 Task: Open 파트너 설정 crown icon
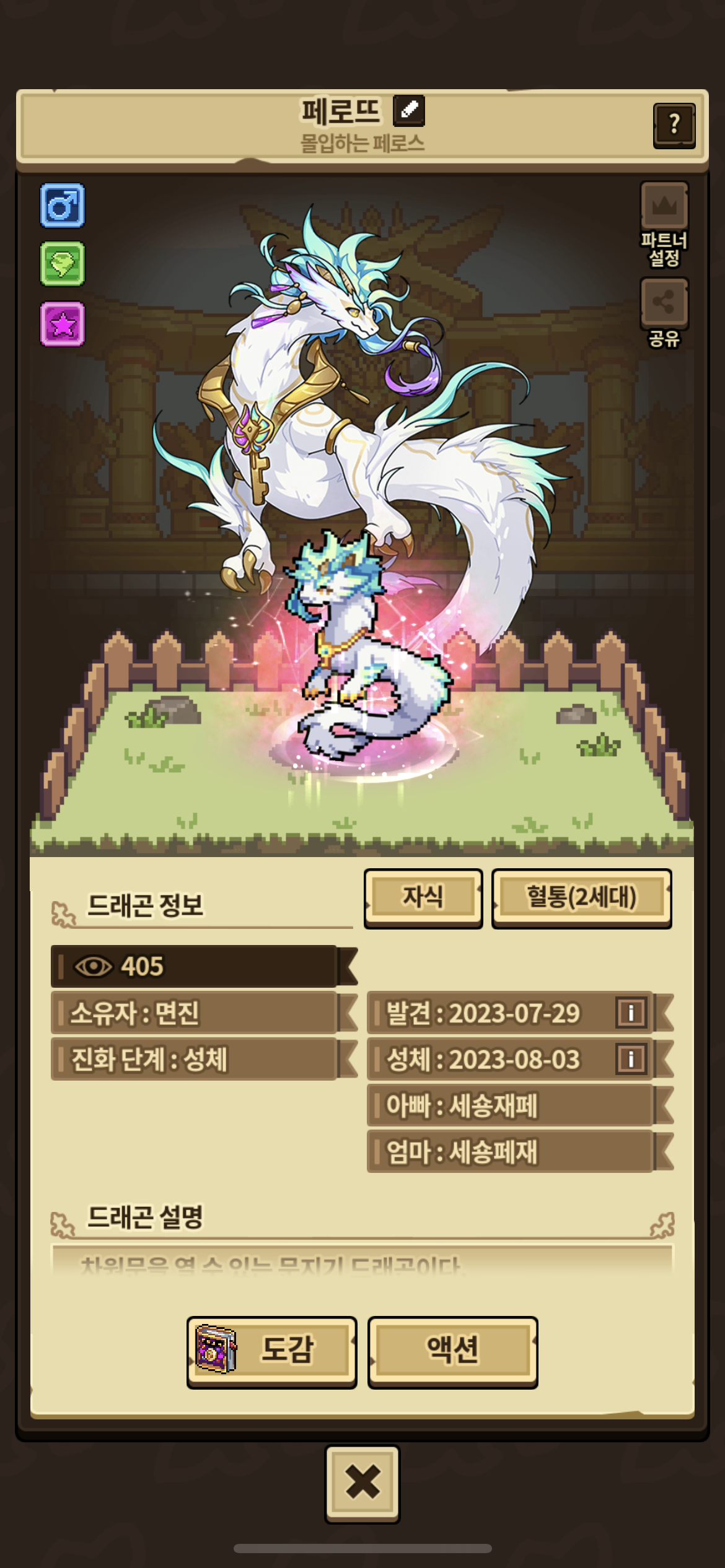[664, 206]
